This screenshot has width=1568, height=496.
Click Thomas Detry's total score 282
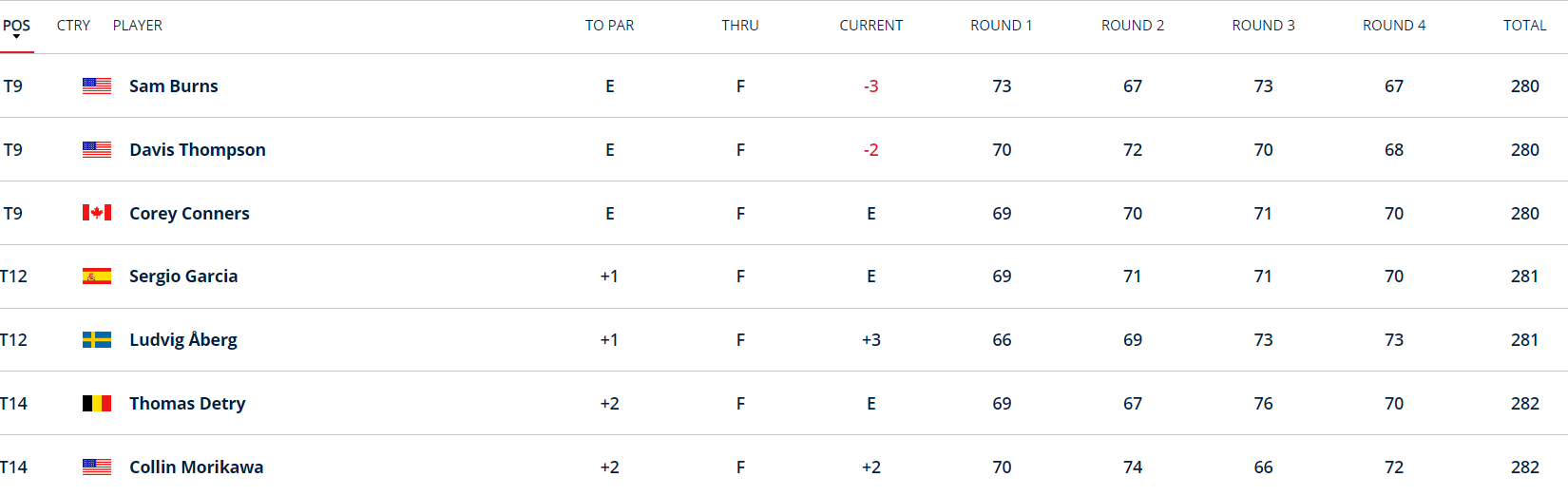(1524, 404)
